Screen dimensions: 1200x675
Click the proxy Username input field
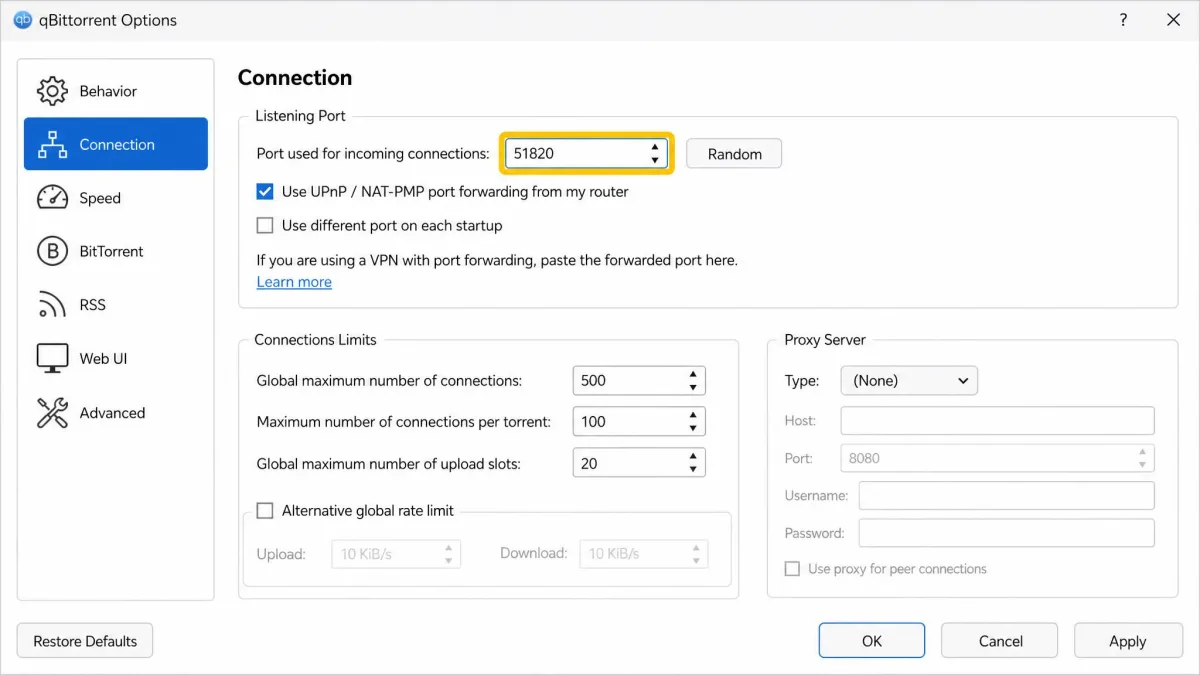[1006, 495]
